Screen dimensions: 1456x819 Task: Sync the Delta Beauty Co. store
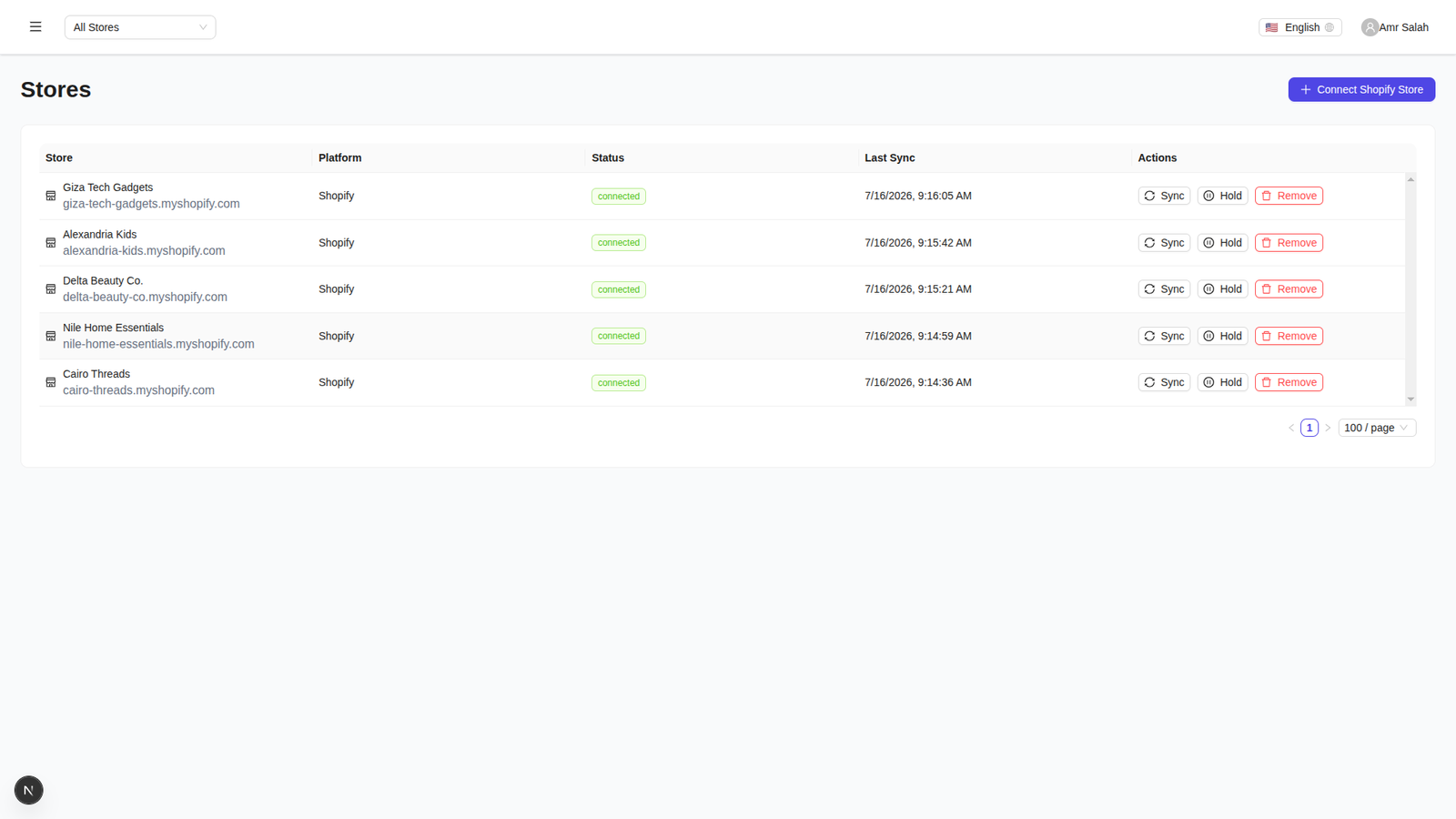coord(1164,289)
